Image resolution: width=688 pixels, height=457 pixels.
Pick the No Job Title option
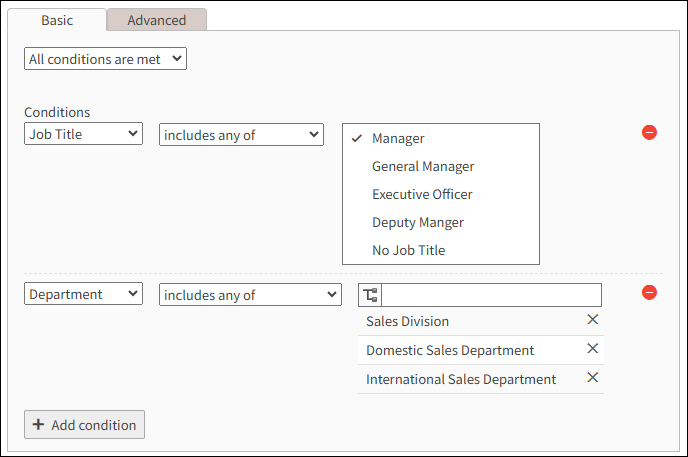(408, 250)
